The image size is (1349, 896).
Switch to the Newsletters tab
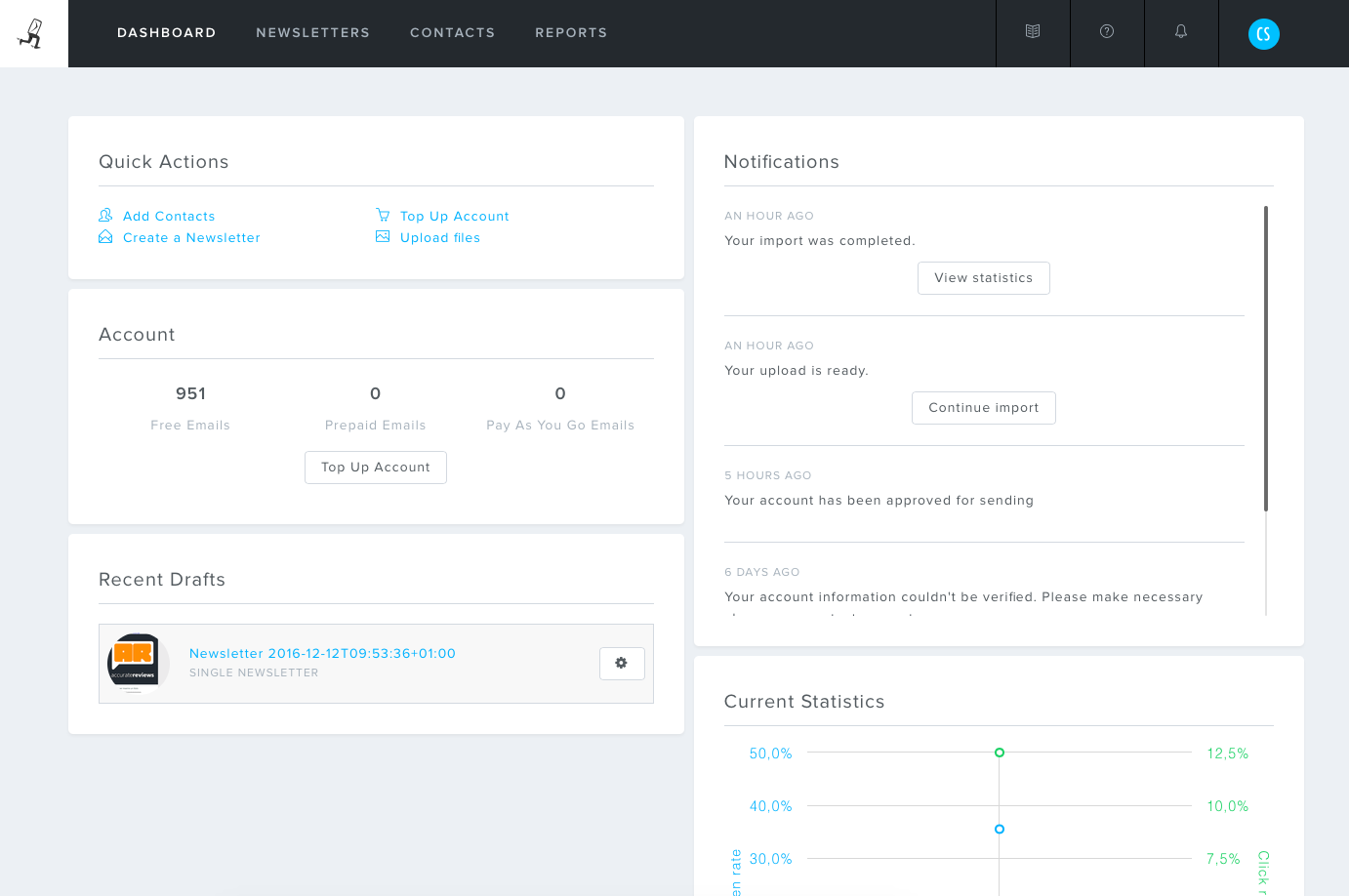(x=312, y=33)
